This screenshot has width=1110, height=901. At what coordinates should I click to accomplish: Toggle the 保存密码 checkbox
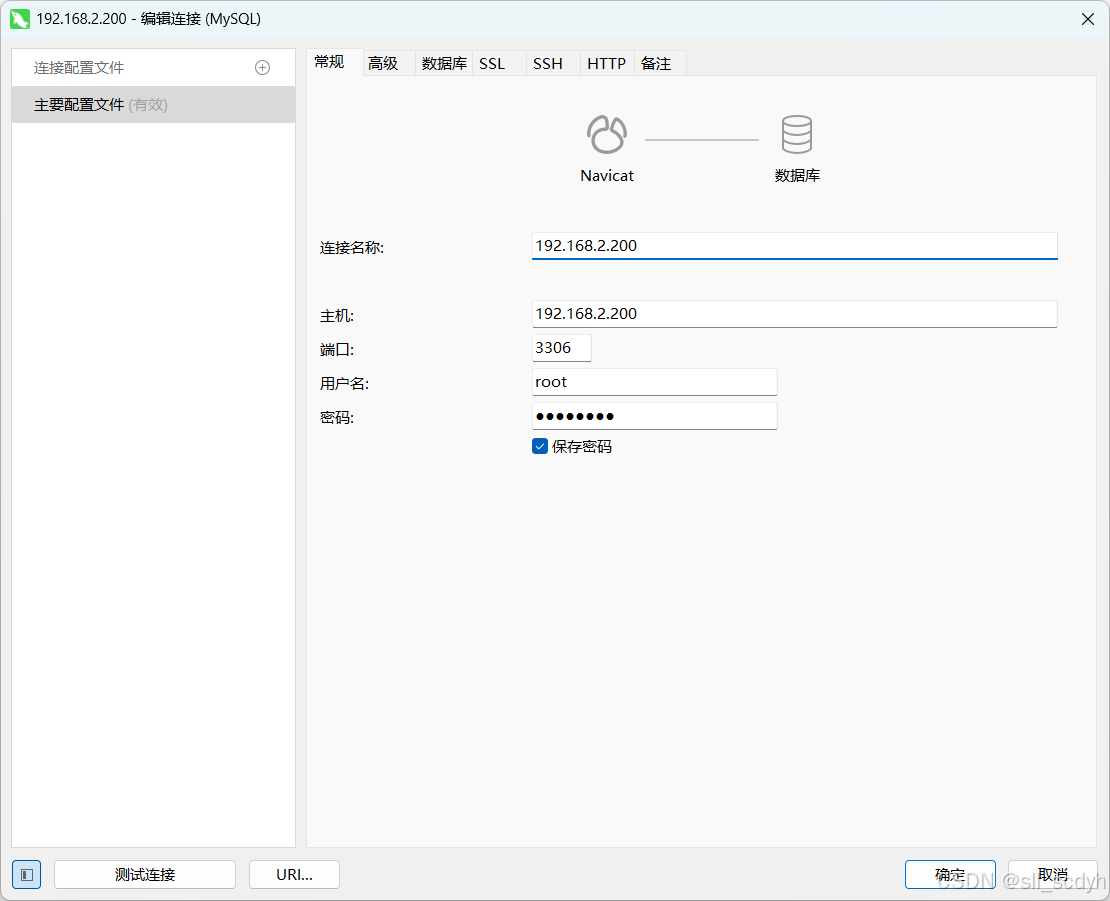(539, 447)
